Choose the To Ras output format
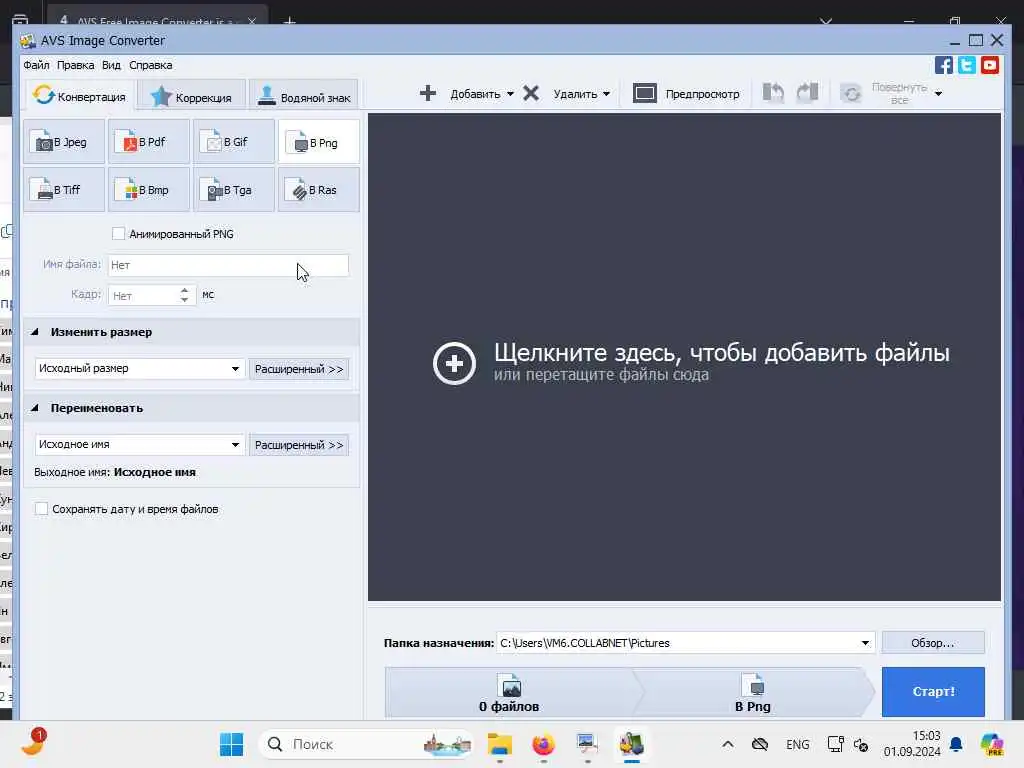The width and height of the screenshot is (1024, 768). (x=319, y=190)
